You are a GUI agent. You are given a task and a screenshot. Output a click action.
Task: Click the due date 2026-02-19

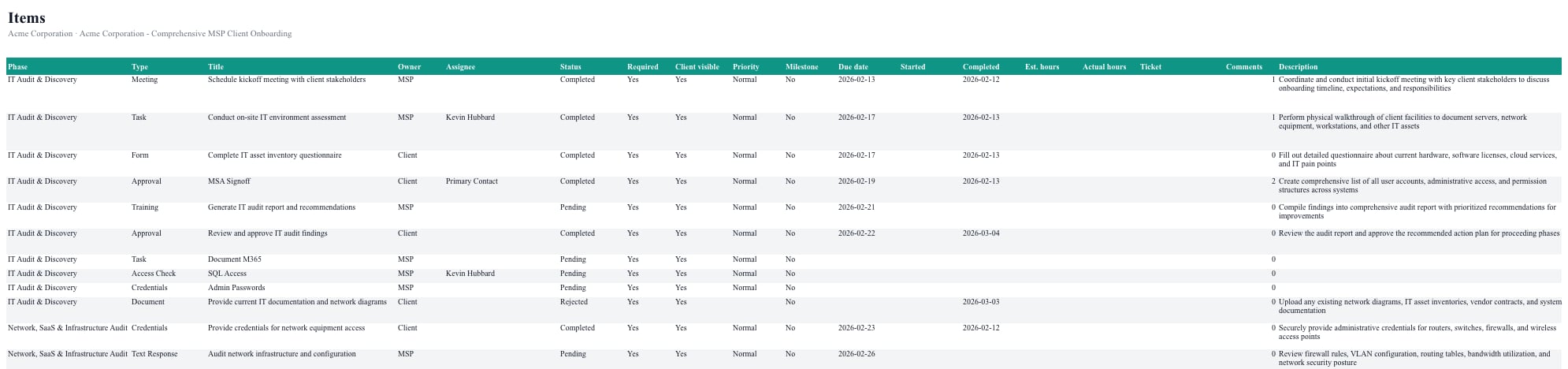pos(856,181)
